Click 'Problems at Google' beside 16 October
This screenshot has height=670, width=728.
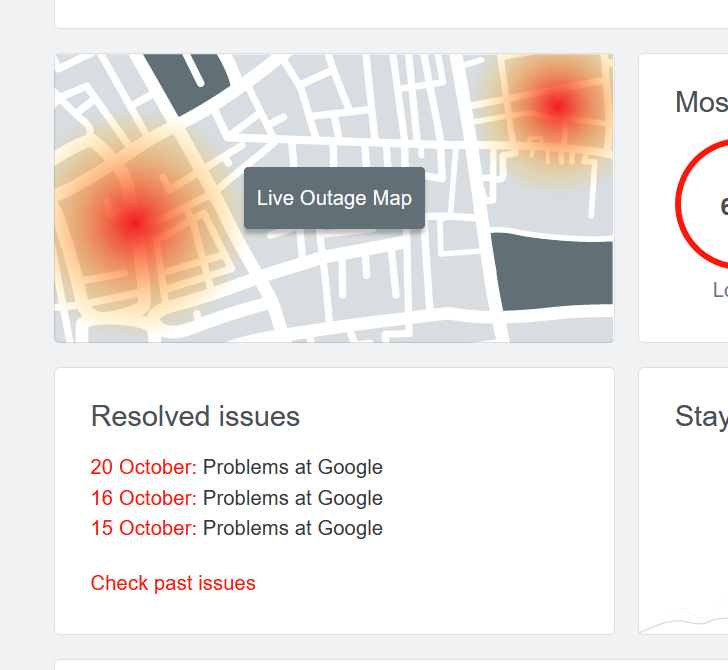pos(293,498)
